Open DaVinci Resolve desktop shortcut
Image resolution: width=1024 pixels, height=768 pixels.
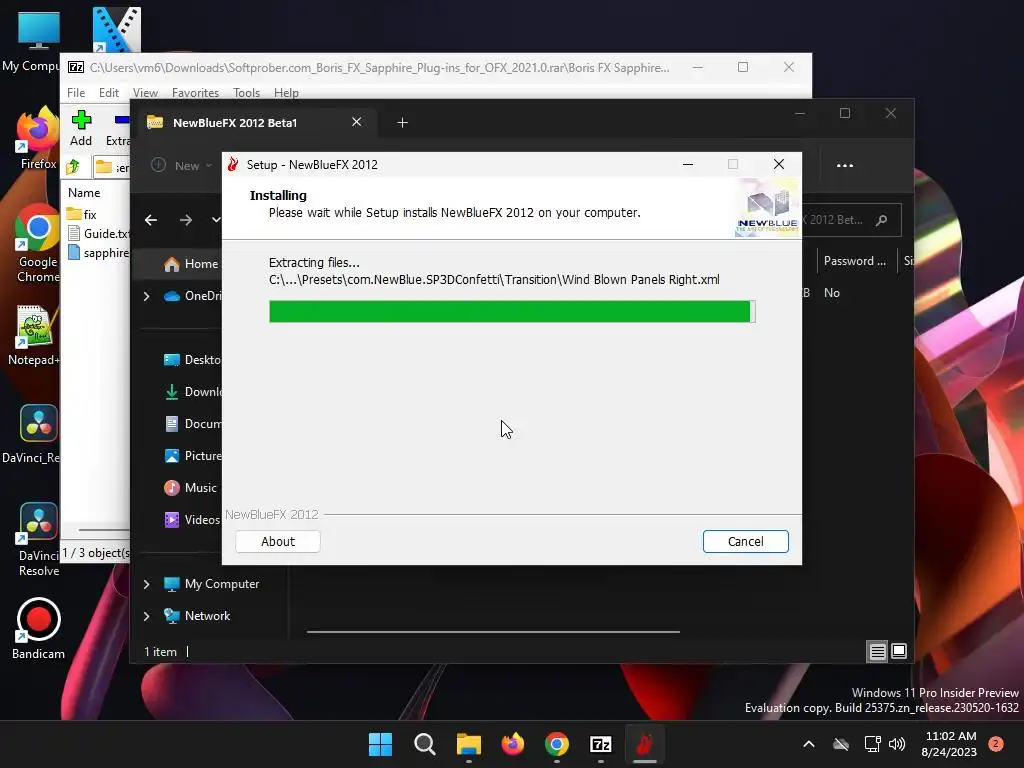point(38,539)
